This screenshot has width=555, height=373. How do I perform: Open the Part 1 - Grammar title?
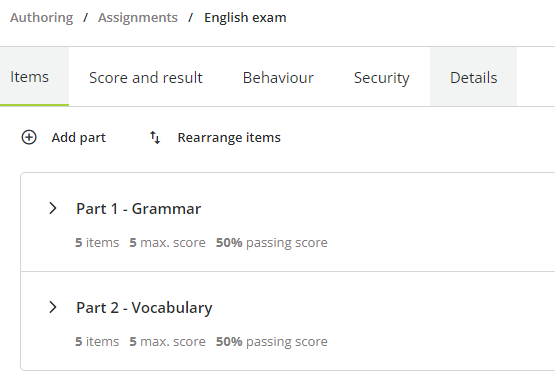pyautogui.click(x=139, y=208)
